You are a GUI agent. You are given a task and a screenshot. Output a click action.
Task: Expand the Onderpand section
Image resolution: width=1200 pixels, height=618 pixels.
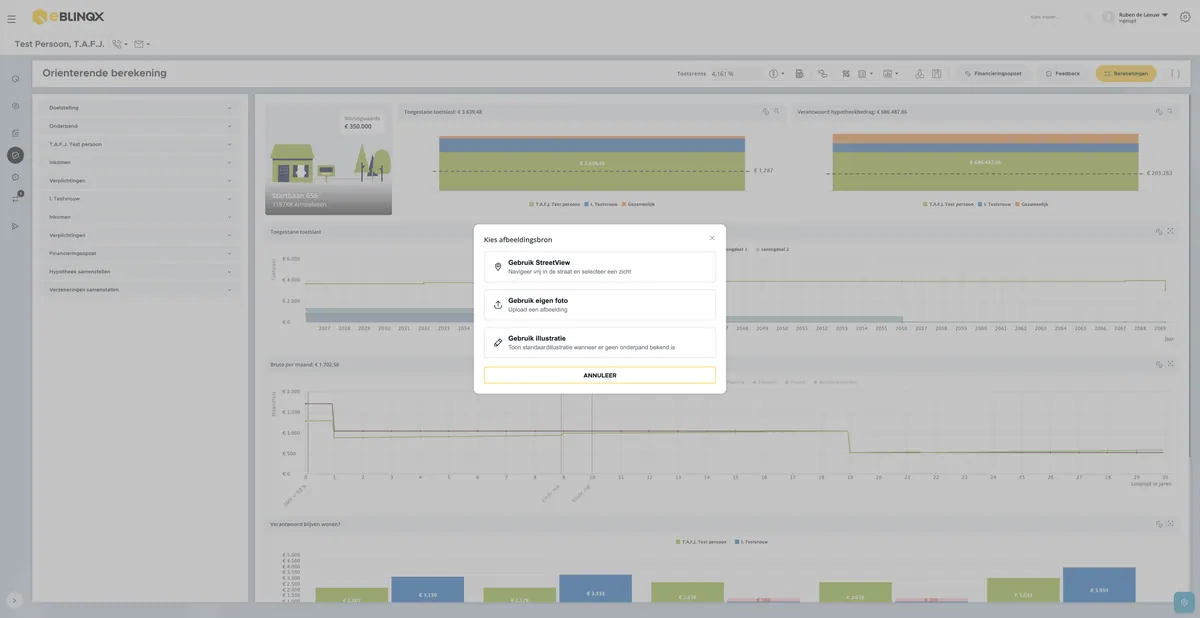click(140, 126)
